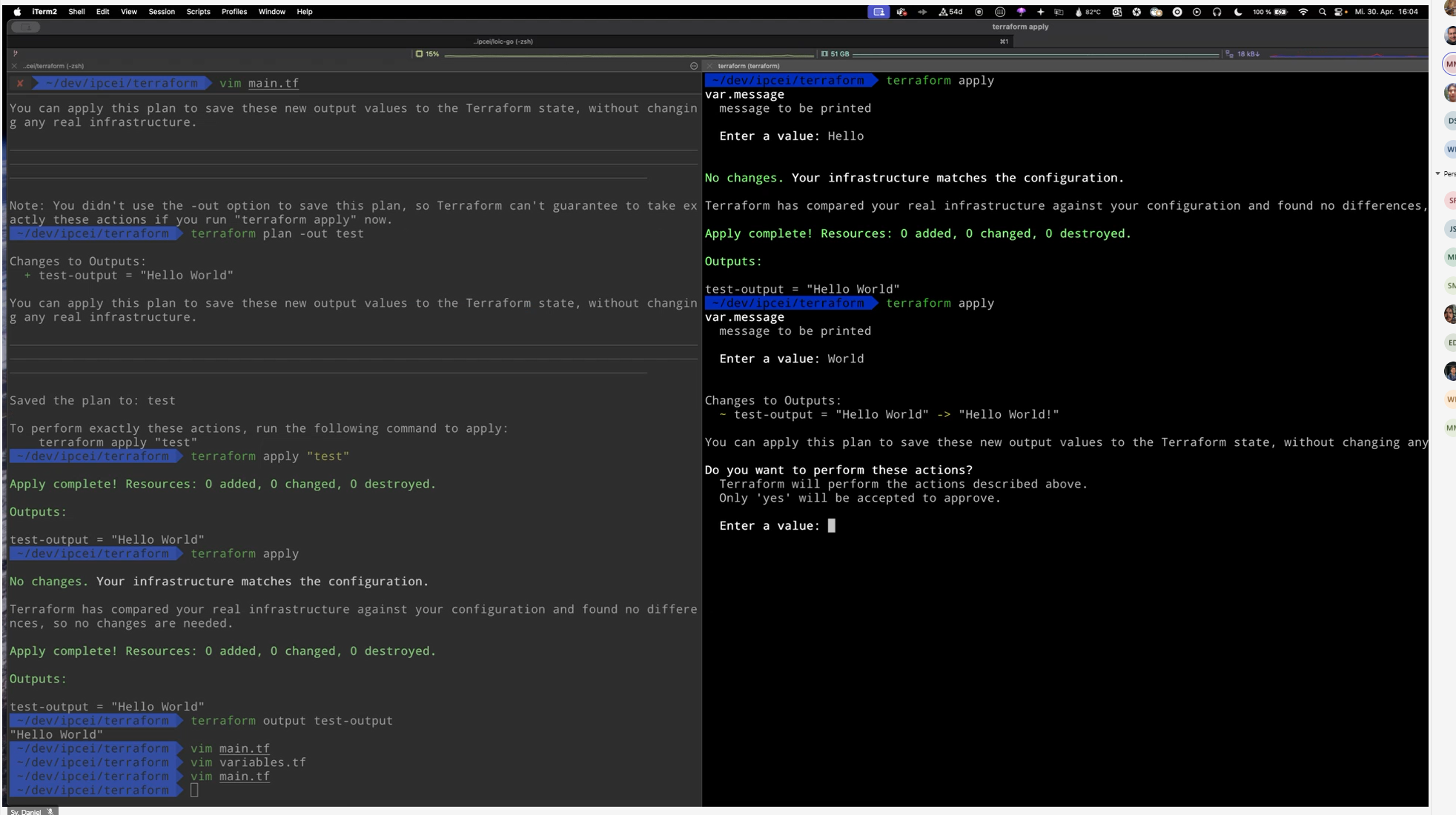
Task: Click the 54d countdown menu bar item
Action: point(951,12)
